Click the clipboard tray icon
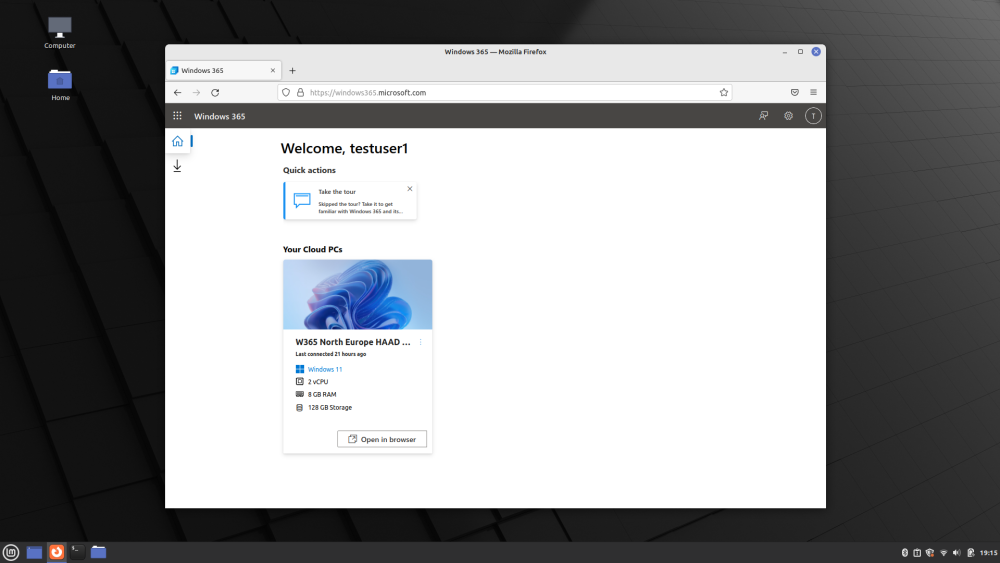Image resolution: width=1000 pixels, height=563 pixels. point(917,553)
